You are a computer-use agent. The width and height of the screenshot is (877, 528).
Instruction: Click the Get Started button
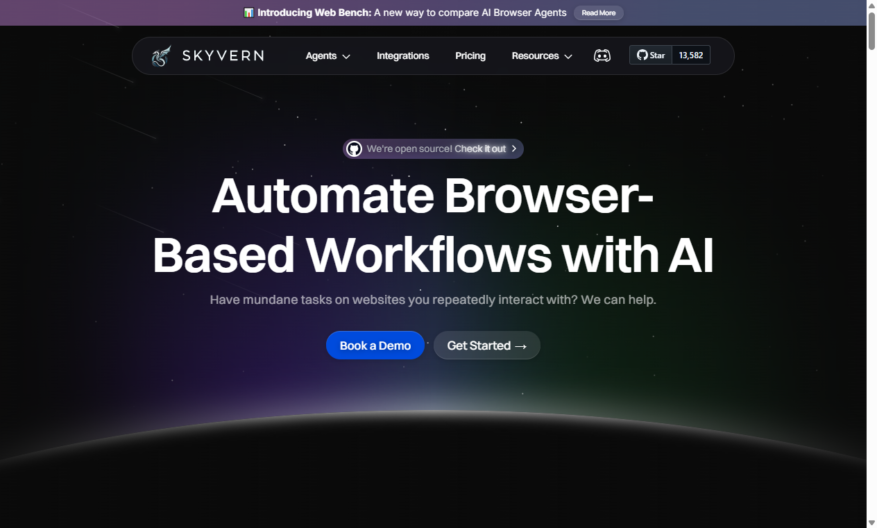487,346
